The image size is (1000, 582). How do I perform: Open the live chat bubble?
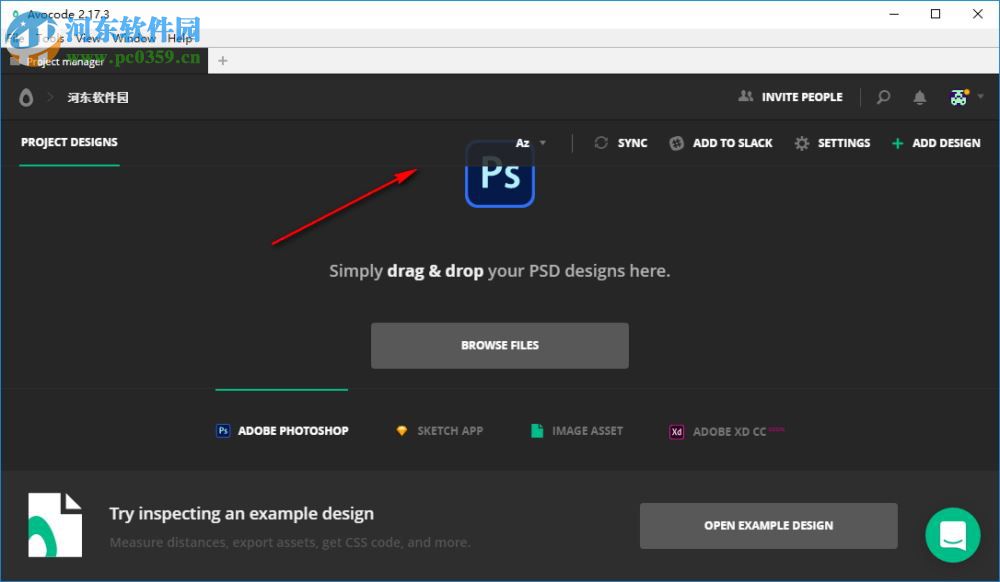[x=952, y=535]
